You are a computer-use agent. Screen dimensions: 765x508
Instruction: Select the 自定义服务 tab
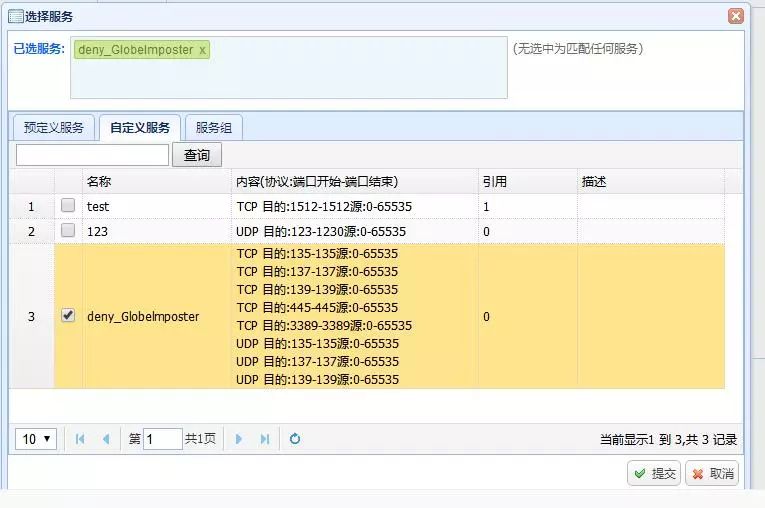point(140,128)
